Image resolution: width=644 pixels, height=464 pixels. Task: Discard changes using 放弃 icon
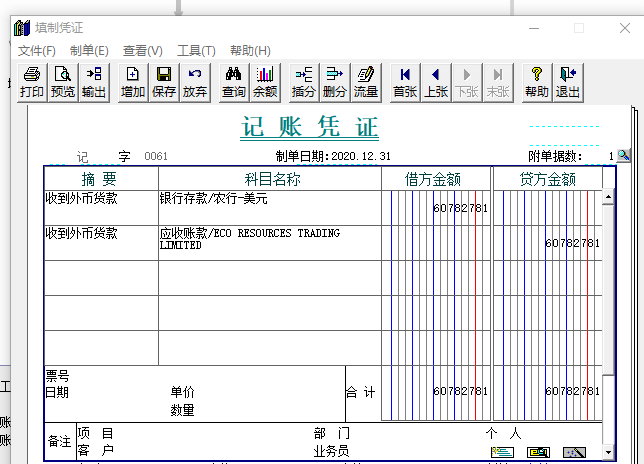195,83
